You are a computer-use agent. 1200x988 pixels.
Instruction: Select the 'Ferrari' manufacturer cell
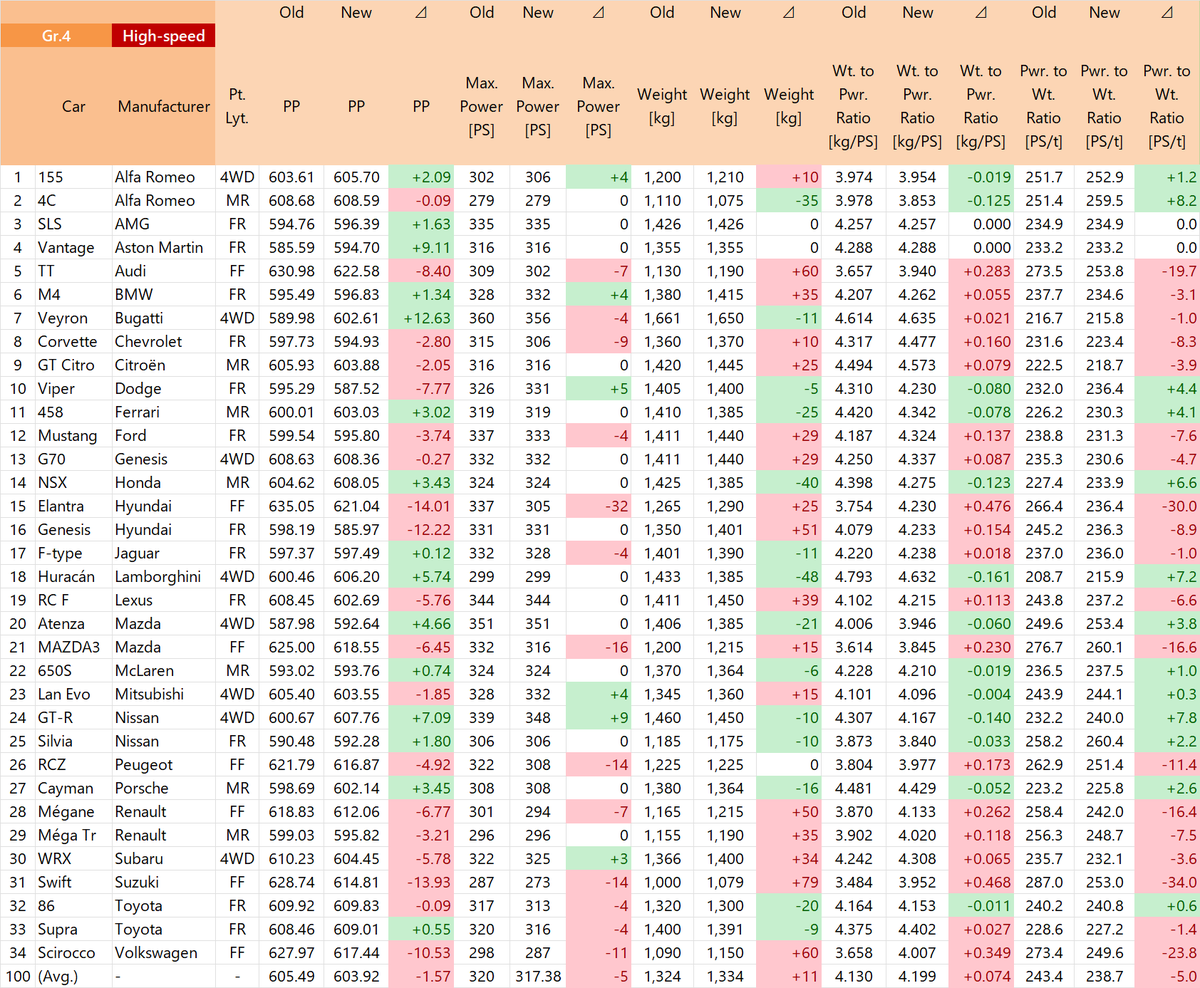164,412
